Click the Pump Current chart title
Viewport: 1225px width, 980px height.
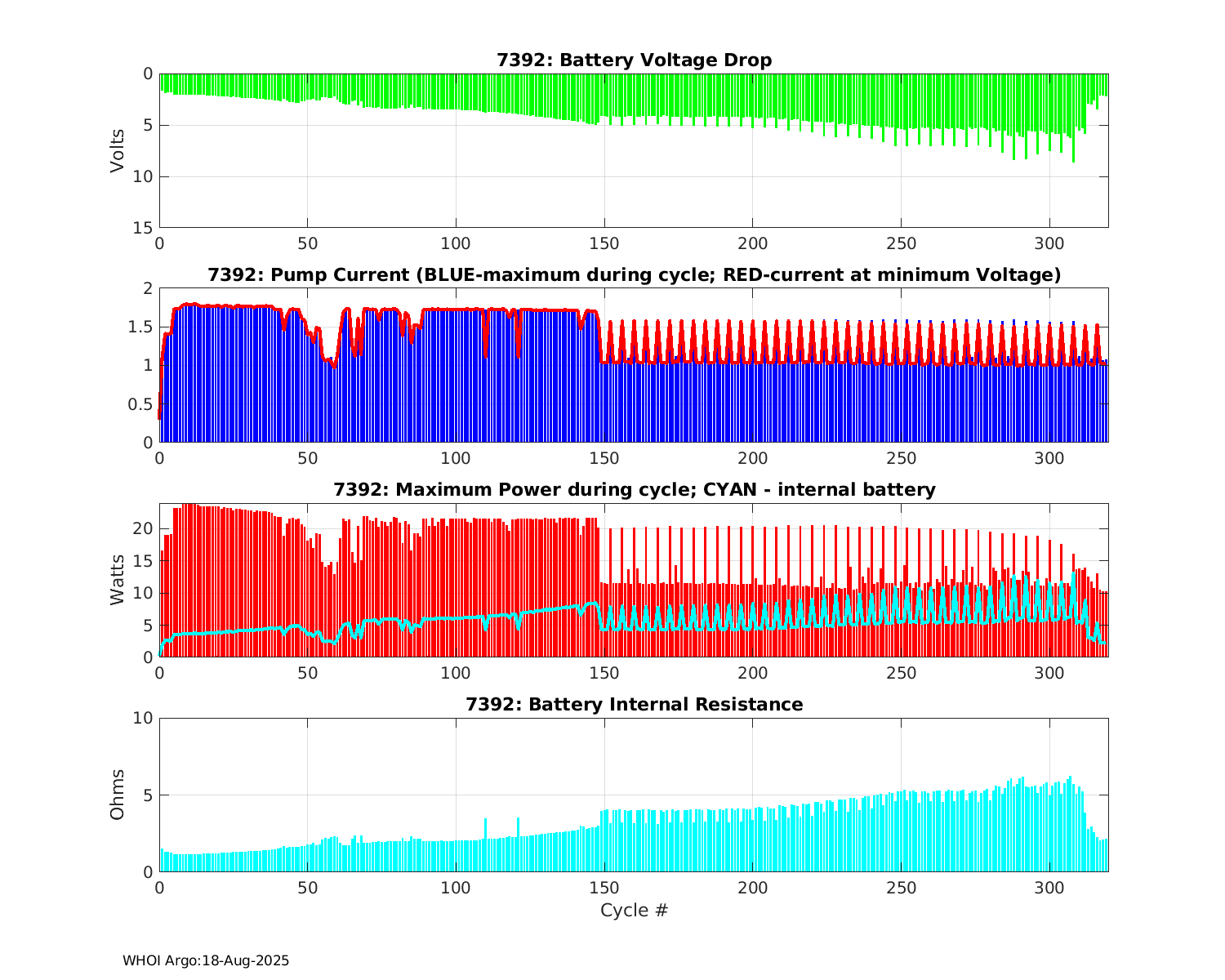click(634, 275)
